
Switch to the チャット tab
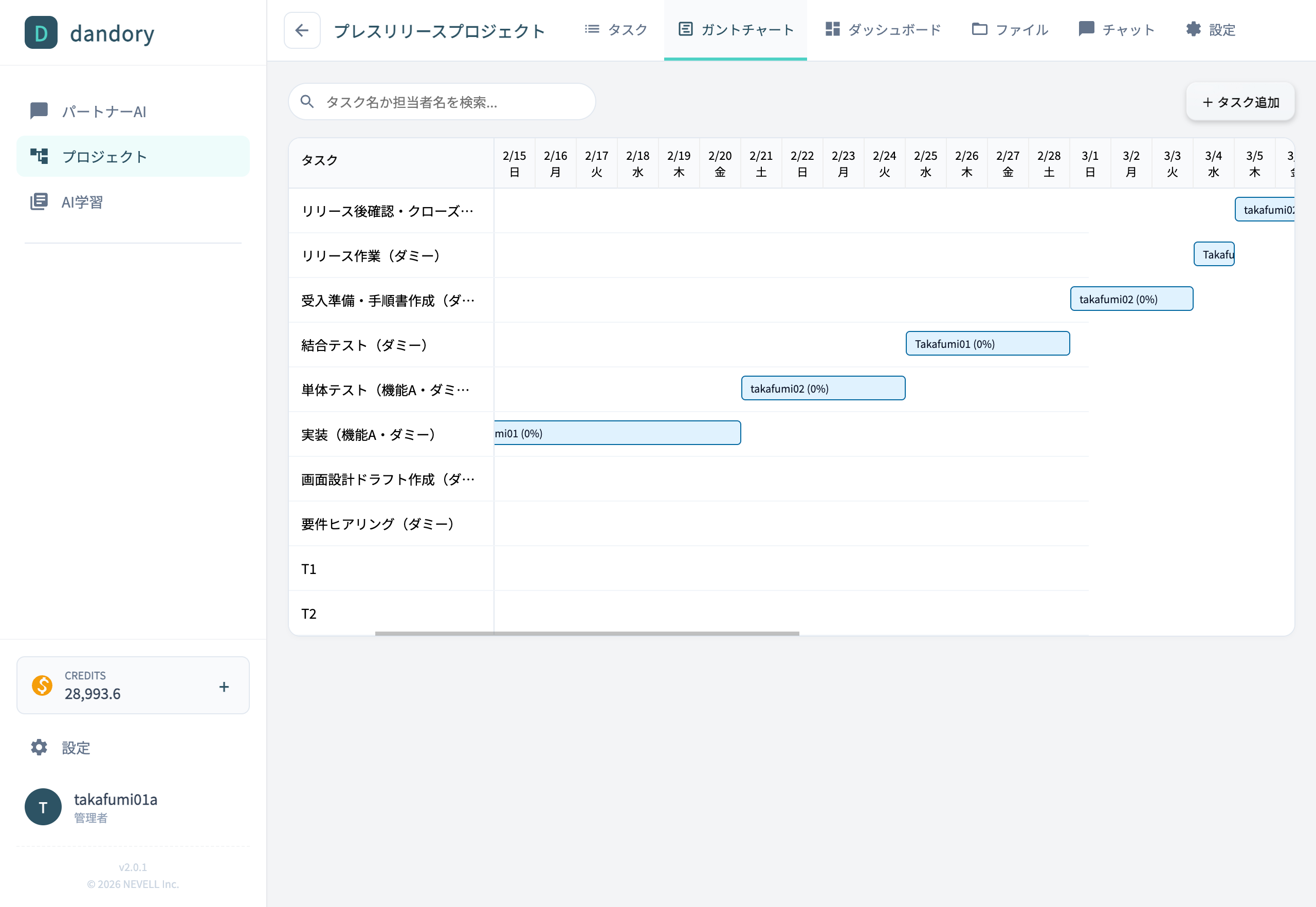coord(1117,30)
